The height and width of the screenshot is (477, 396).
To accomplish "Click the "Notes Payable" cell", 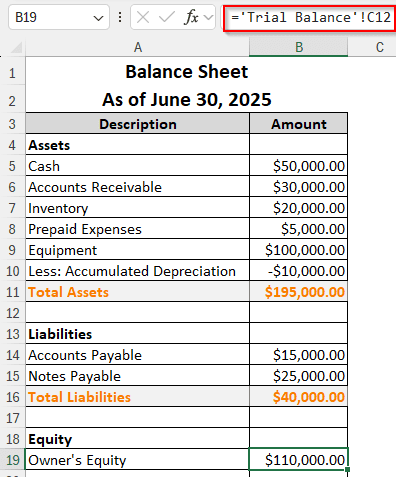I will tap(138, 376).
